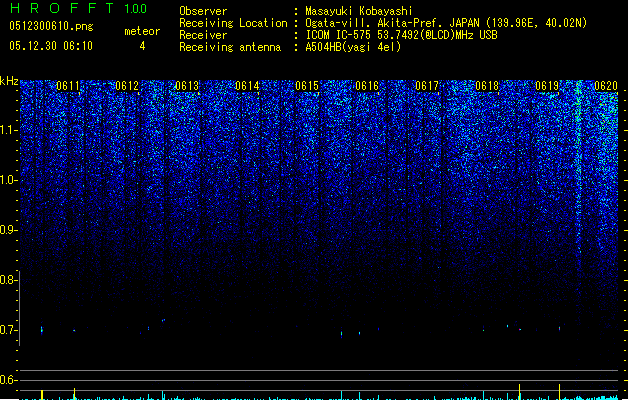Click time marker 0619 on spectrogram
Viewport: 629px width, 400px height.
(x=547, y=86)
